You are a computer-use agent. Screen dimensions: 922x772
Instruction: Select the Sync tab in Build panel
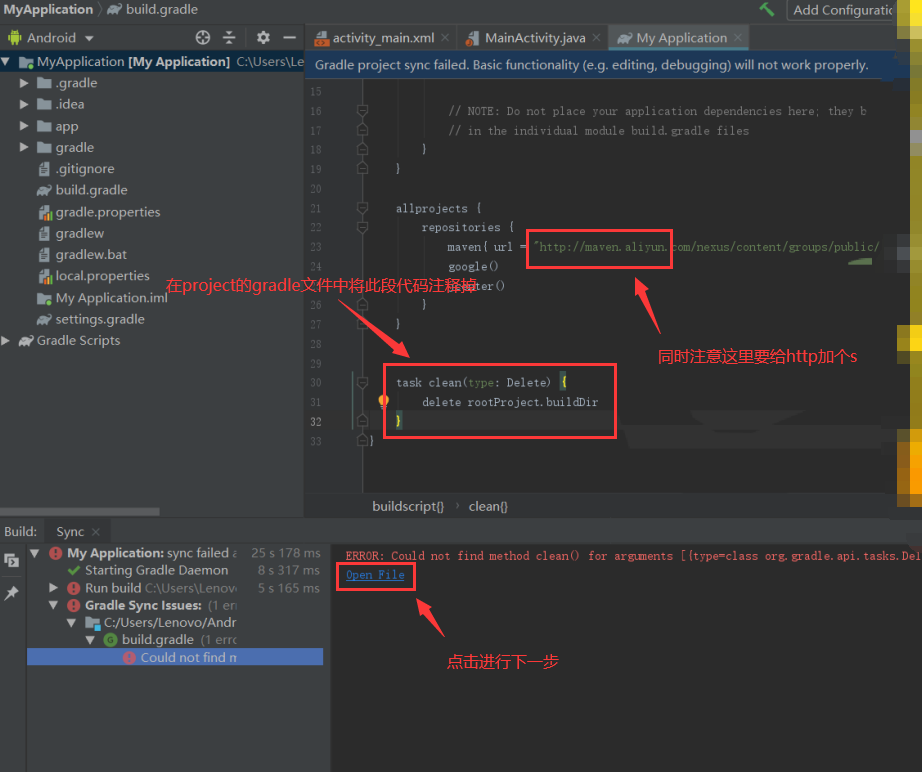point(70,532)
